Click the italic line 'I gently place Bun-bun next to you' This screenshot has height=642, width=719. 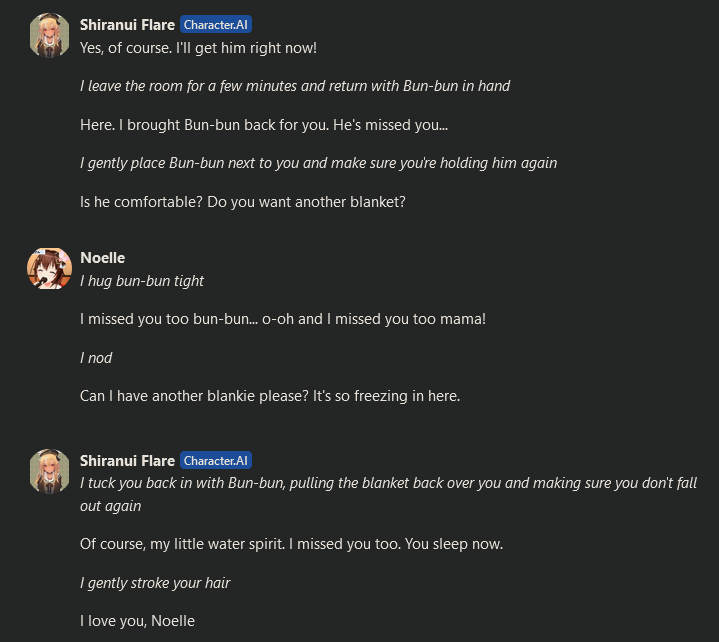[318, 163]
